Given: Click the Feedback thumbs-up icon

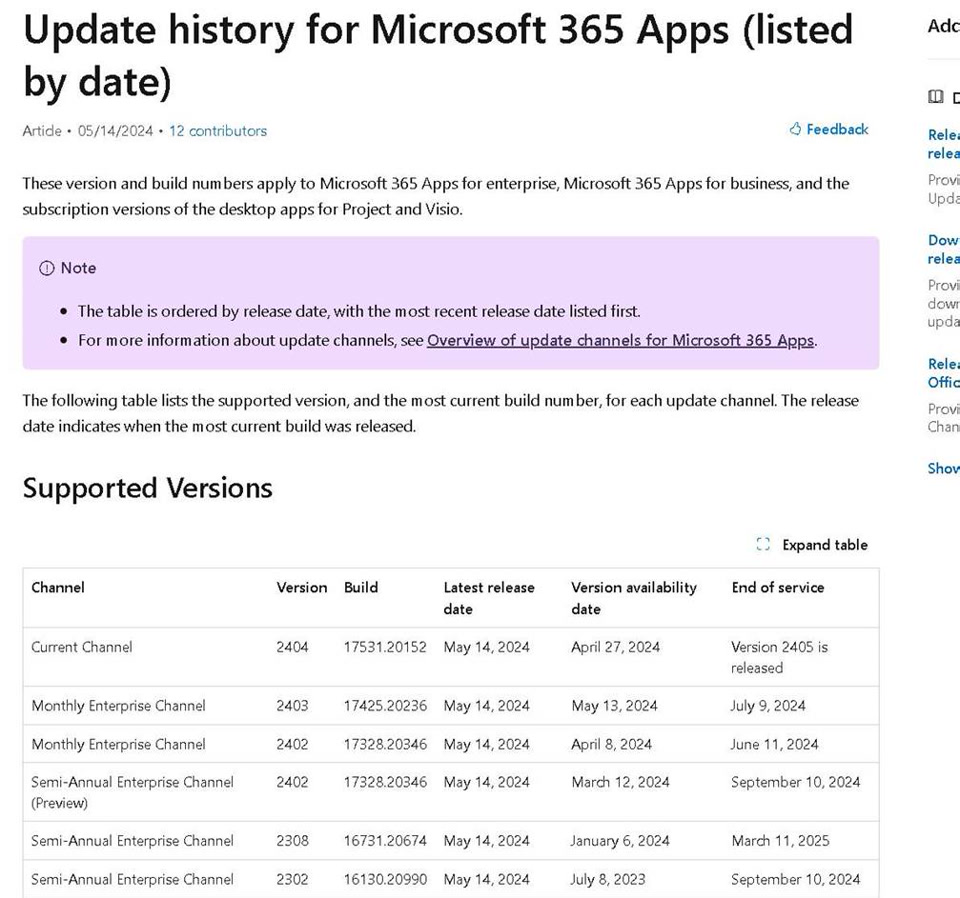Looking at the screenshot, I should 795,129.
